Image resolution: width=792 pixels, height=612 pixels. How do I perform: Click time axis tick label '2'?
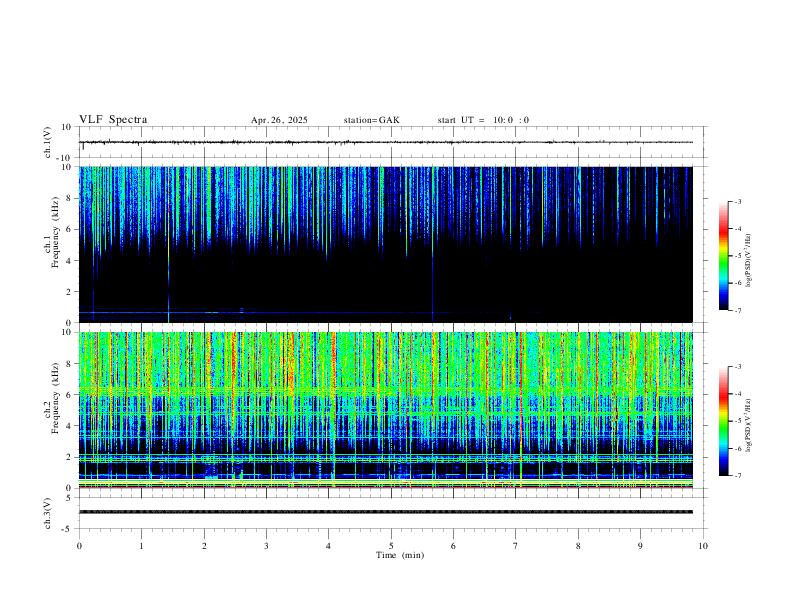(204, 546)
